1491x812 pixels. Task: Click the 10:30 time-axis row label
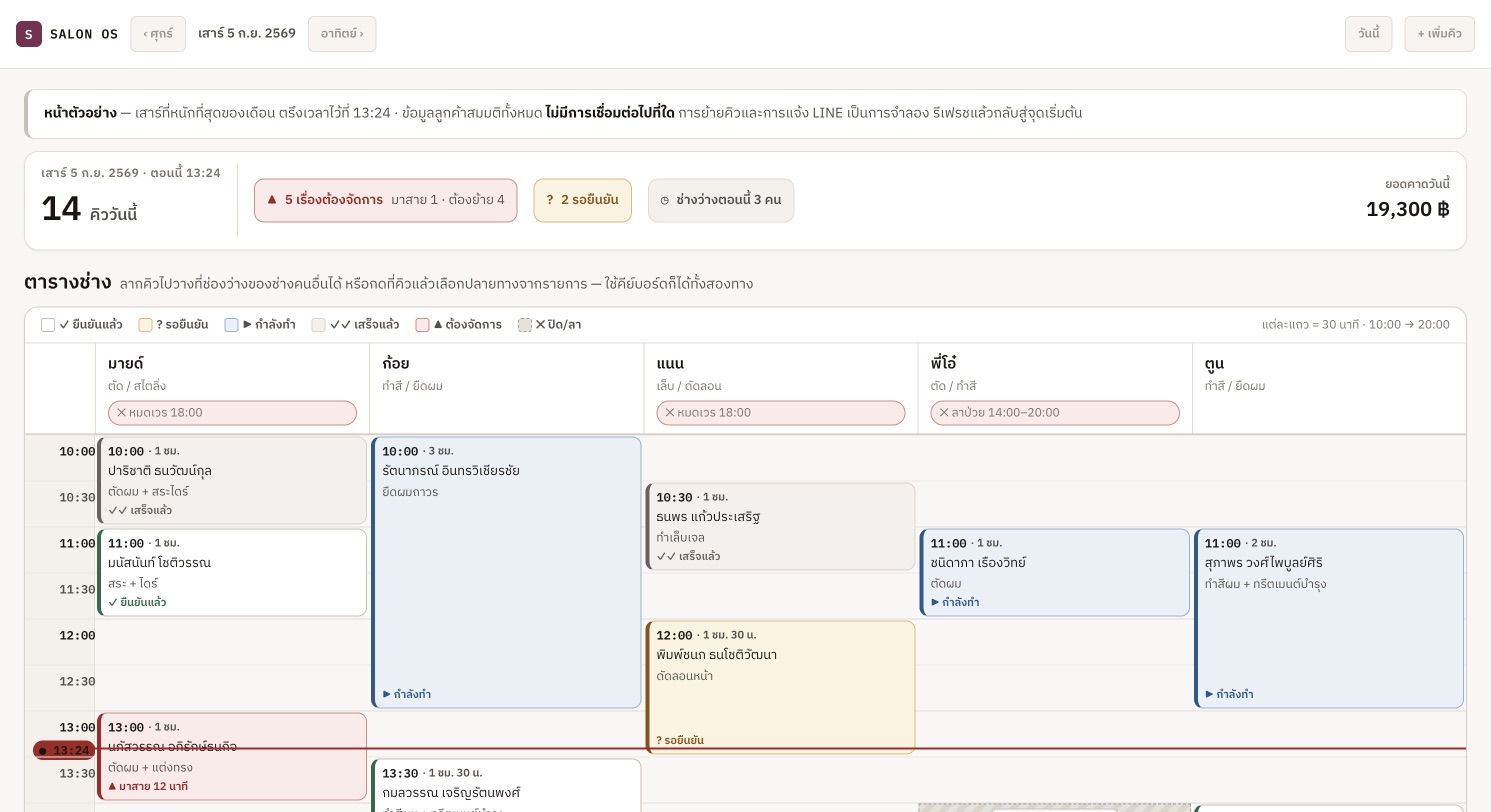pos(77,498)
